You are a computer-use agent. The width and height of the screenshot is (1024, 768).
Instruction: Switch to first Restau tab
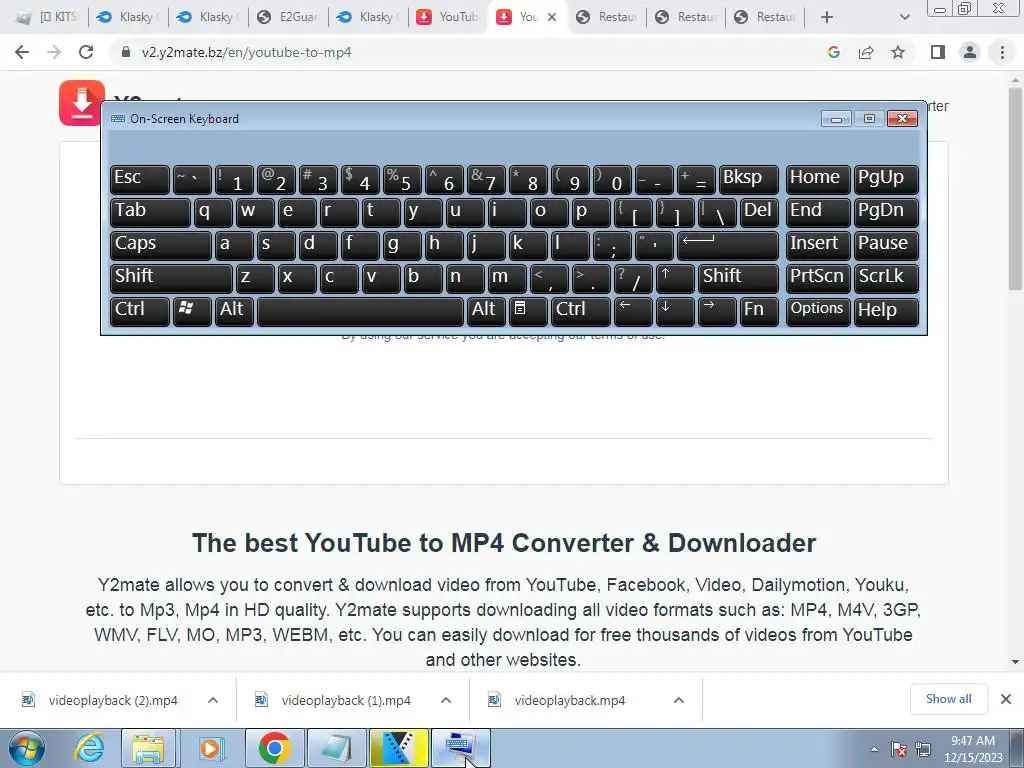click(x=607, y=17)
